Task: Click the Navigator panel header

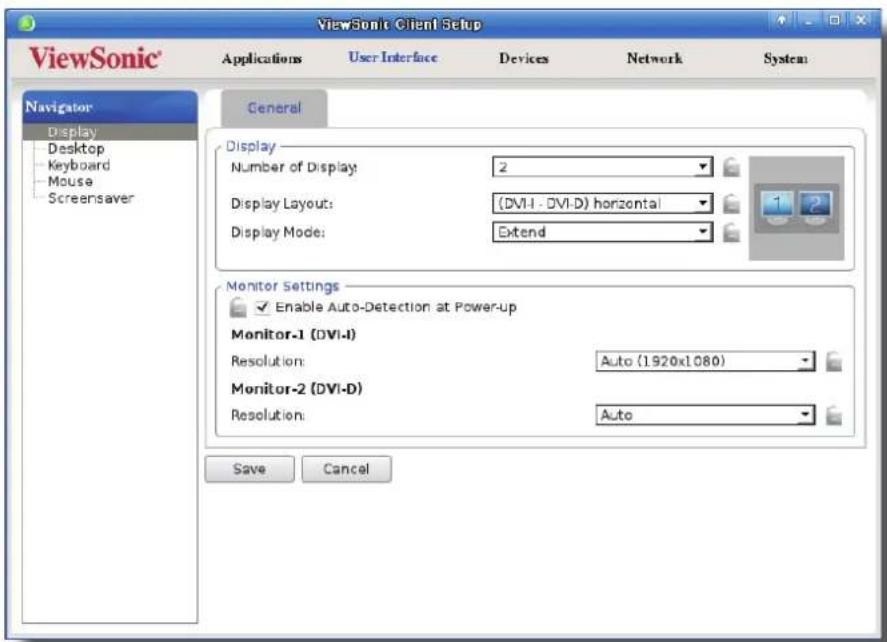Action: [110, 107]
